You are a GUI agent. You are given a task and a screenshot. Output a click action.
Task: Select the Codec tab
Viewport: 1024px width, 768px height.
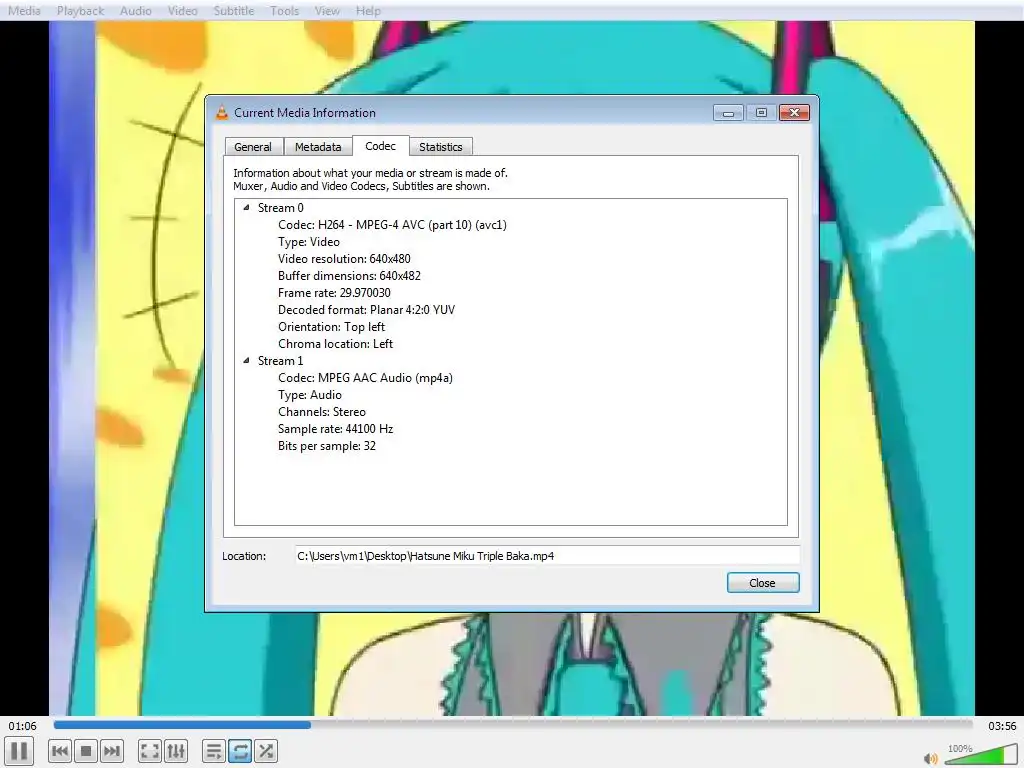pyautogui.click(x=381, y=146)
